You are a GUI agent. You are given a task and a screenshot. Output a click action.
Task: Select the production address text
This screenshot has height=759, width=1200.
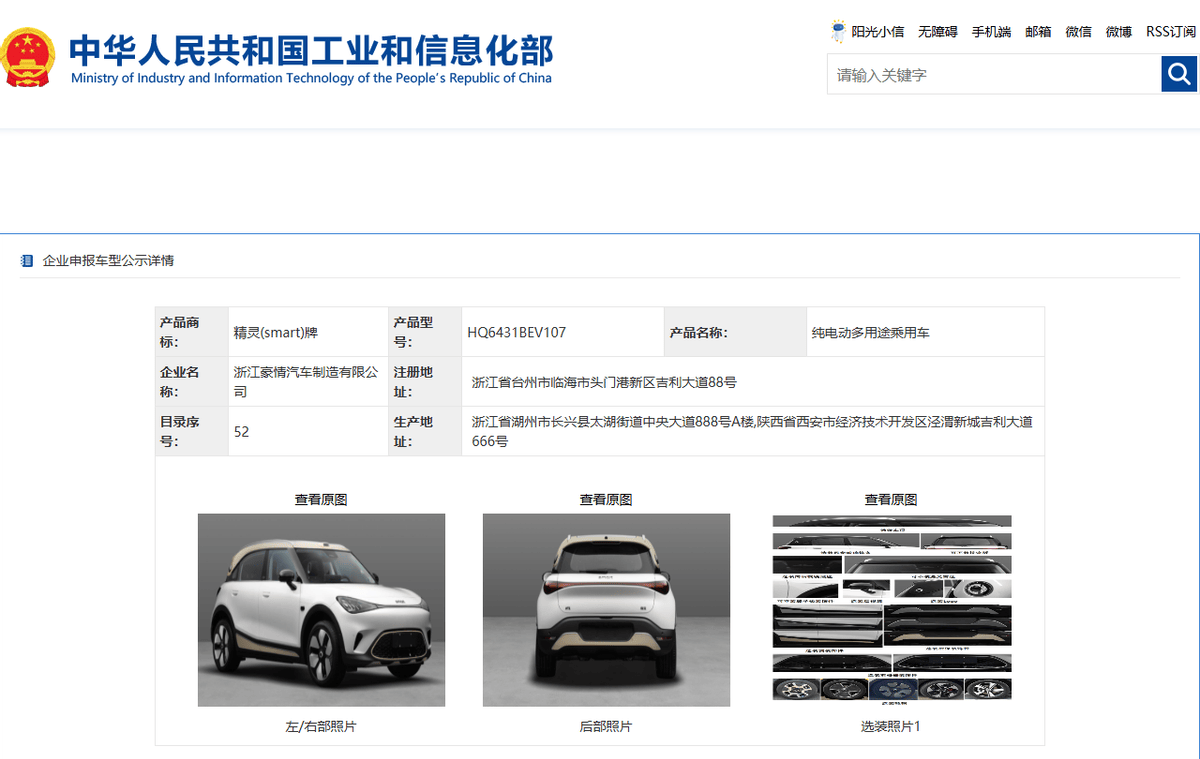click(x=752, y=432)
